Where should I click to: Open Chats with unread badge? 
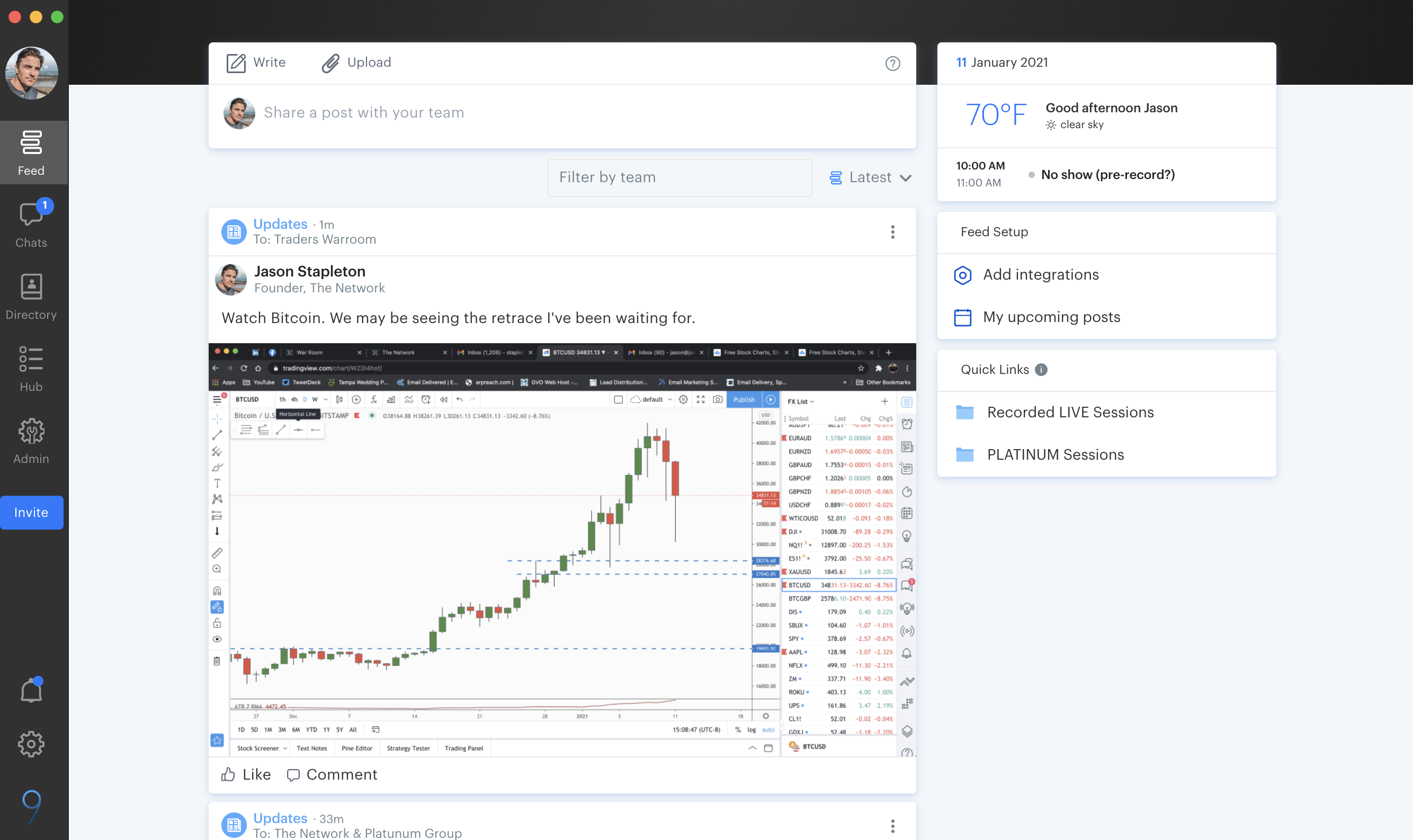pos(31,224)
